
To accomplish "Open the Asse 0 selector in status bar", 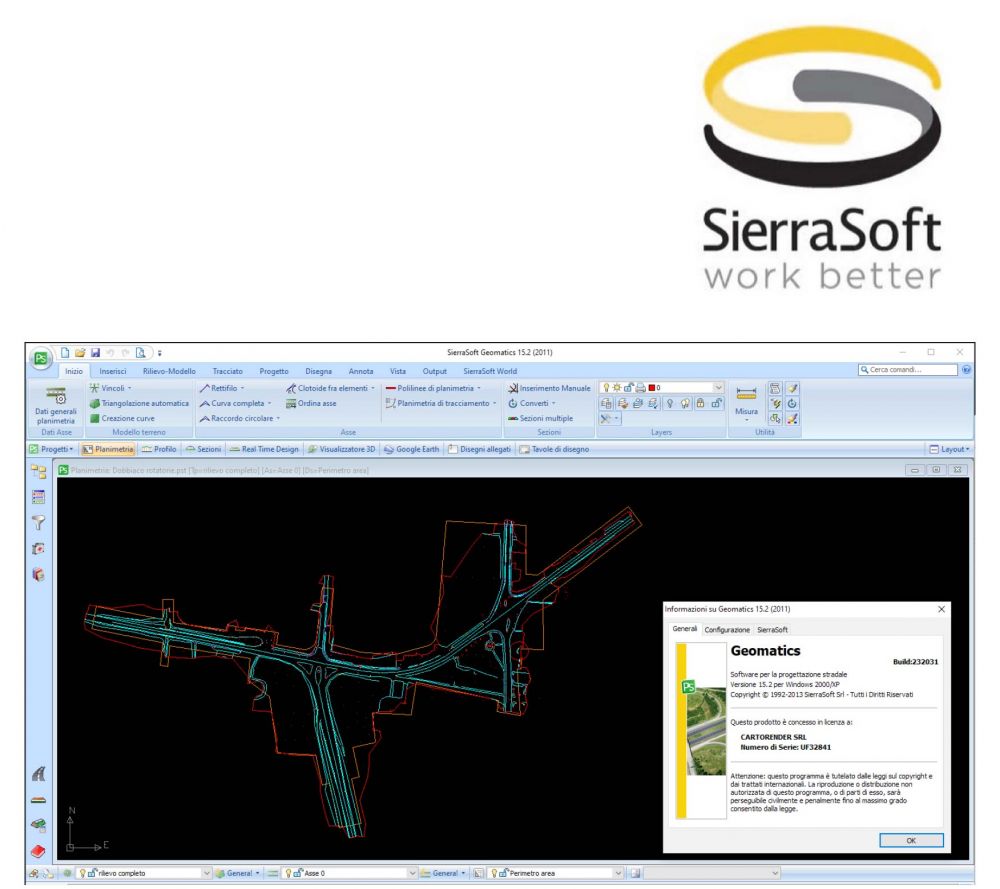I will pyautogui.click(x=349, y=873).
